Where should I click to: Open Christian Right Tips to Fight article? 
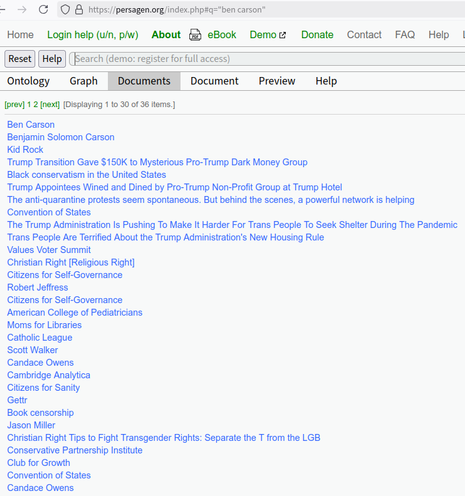pos(164,438)
